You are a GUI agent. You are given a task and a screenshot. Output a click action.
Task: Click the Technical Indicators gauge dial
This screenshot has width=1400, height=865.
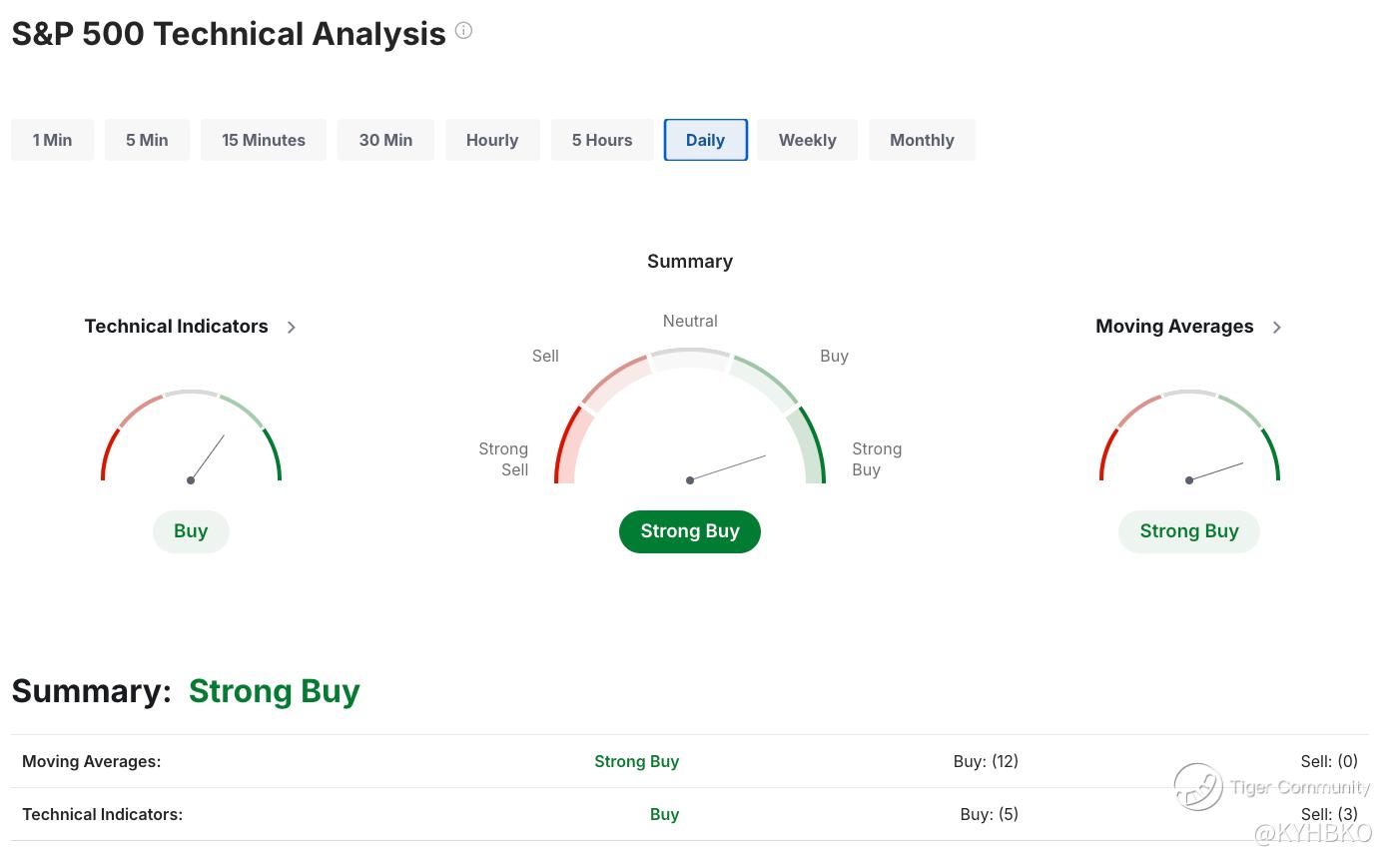(x=191, y=437)
